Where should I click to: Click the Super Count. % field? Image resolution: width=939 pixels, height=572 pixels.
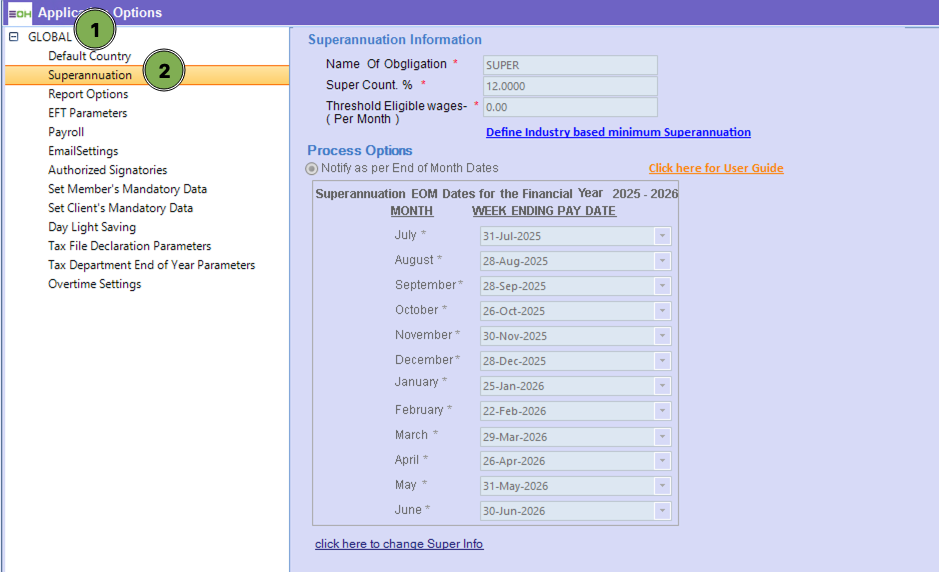click(x=569, y=86)
